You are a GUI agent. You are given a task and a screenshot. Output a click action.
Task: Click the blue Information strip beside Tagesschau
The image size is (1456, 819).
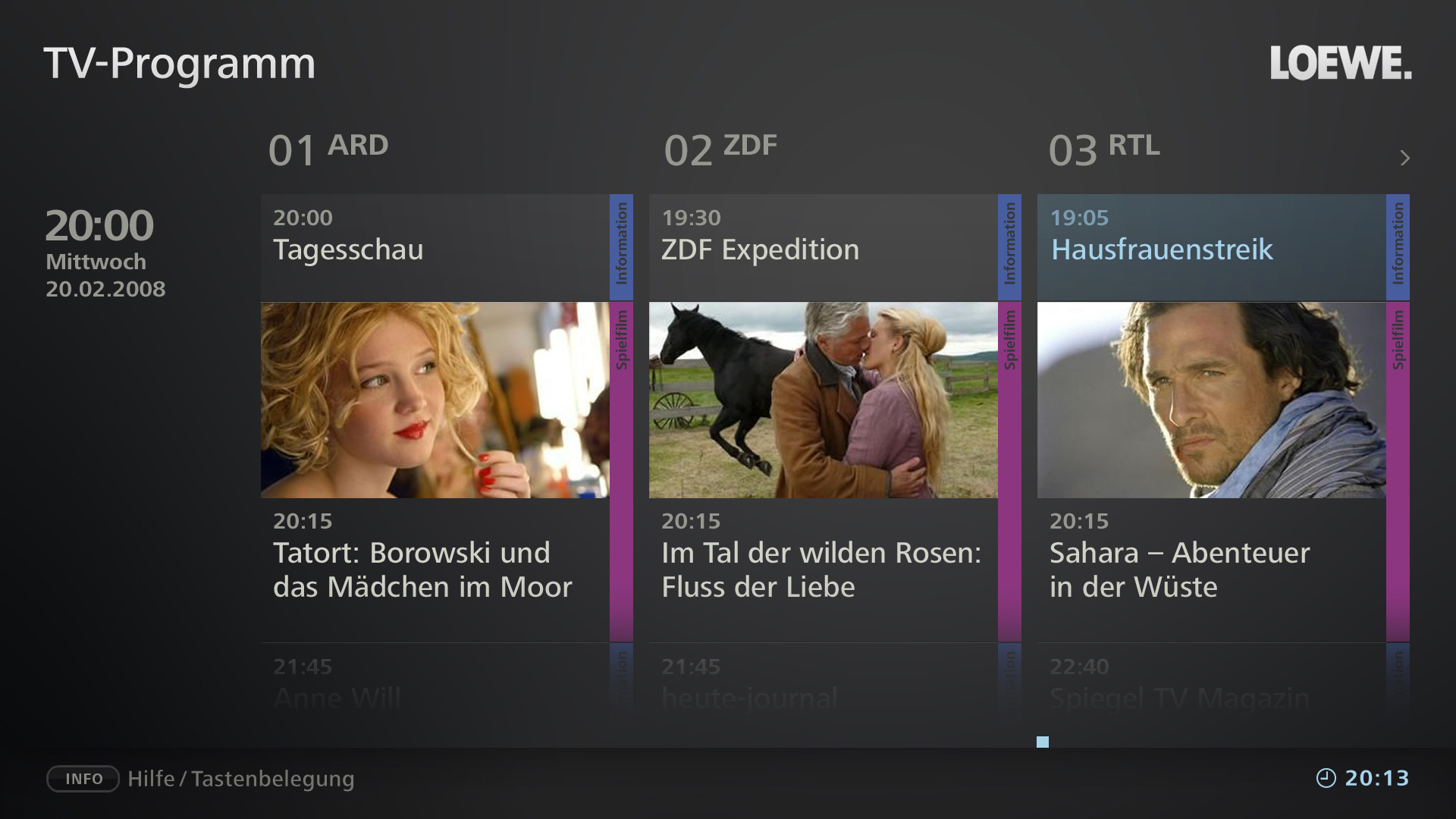tap(622, 247)
